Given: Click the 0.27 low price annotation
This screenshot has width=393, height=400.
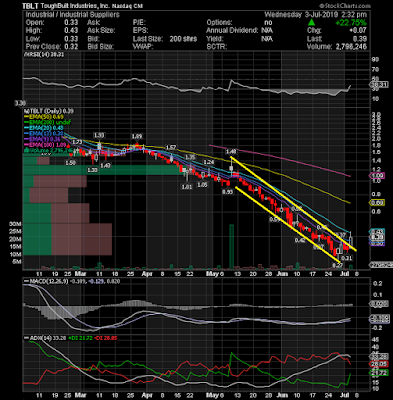Looking at the screenshot, I should click(337, 265).
